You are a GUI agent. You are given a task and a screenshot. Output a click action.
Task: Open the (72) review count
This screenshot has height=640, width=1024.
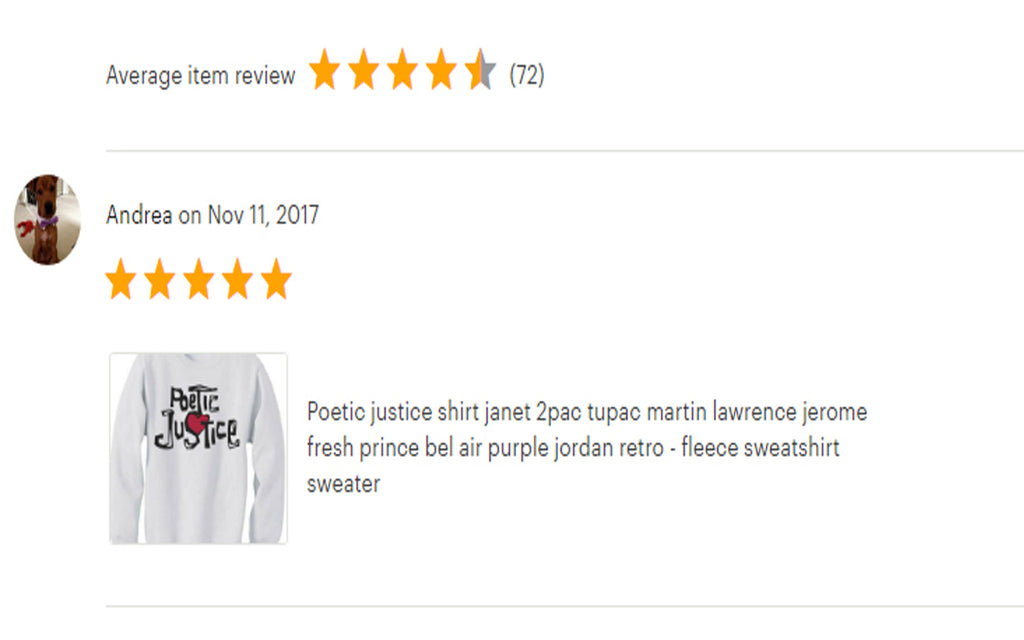pos(527,75)
